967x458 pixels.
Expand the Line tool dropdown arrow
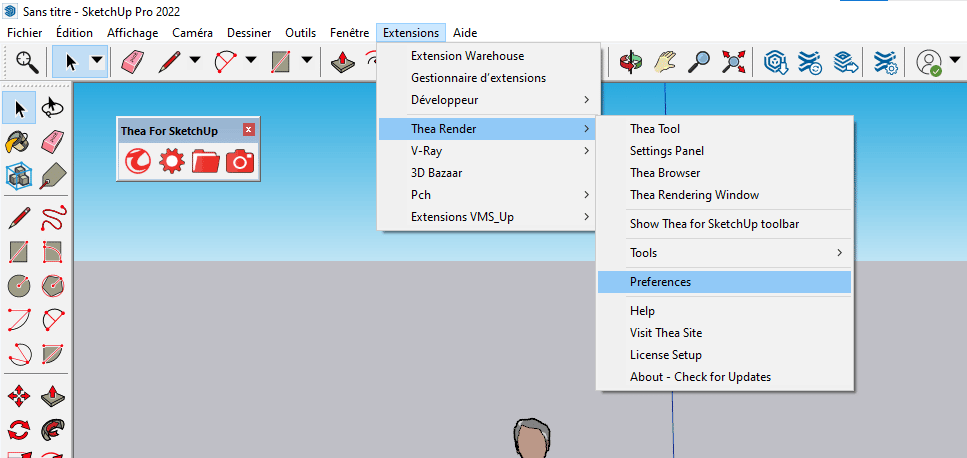(x=195, y=60)
